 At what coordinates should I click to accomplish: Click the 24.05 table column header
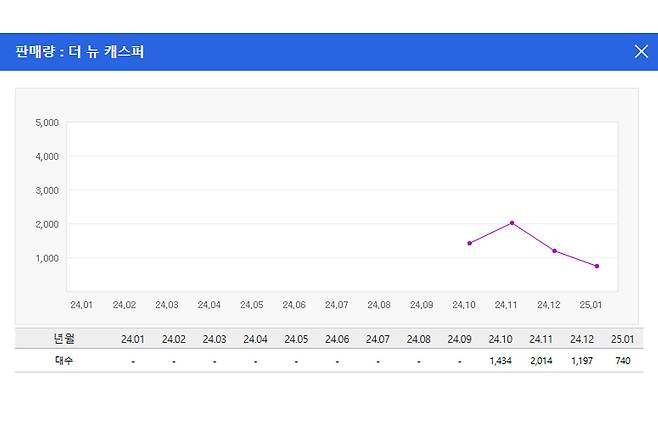coord(296,339)
